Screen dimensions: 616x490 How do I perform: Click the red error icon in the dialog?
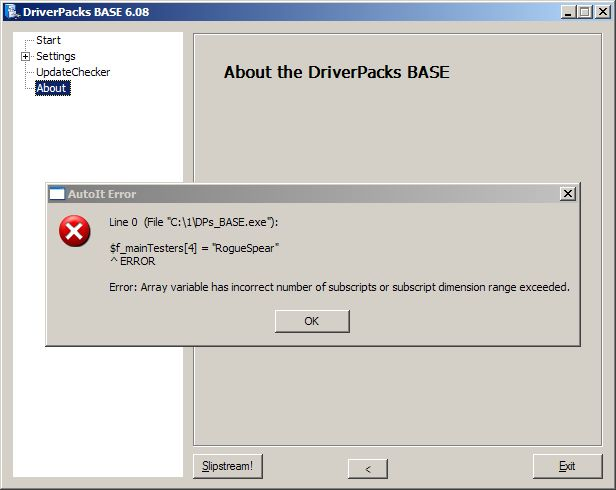pyautogui.click(x=73, y=233)
